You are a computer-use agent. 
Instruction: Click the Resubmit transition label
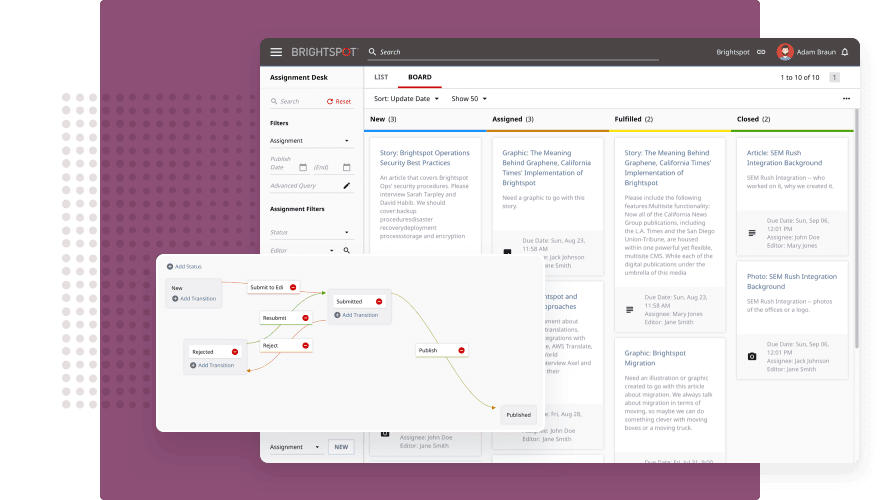click(x=274, y=318)
